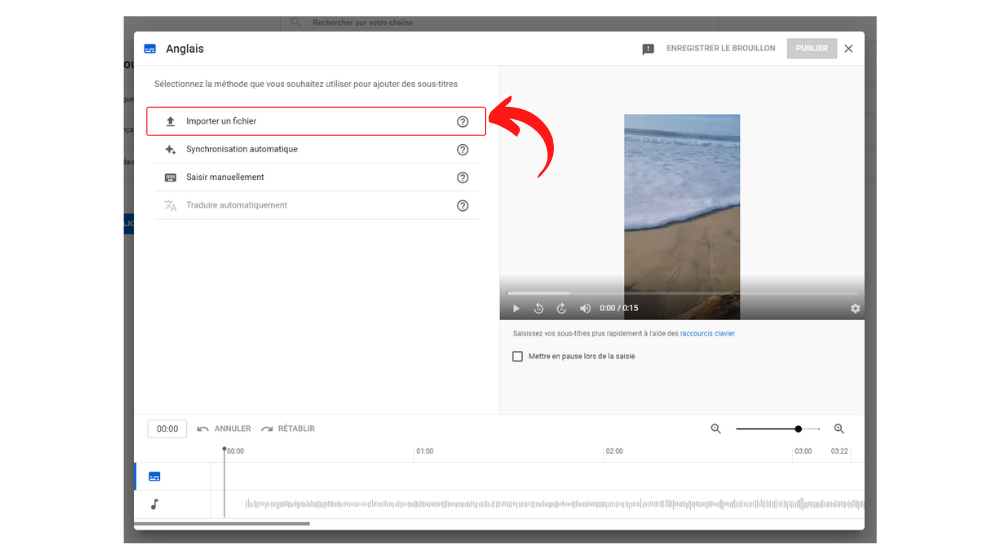1000x560 pixels.
Task: Click the 02:00 timeline marker
Action: (614, 451)
